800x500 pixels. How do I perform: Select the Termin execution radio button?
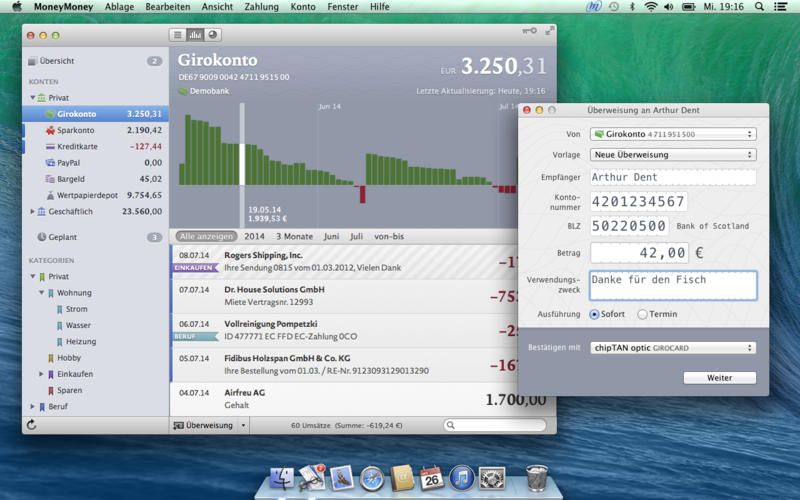point(642,314)
